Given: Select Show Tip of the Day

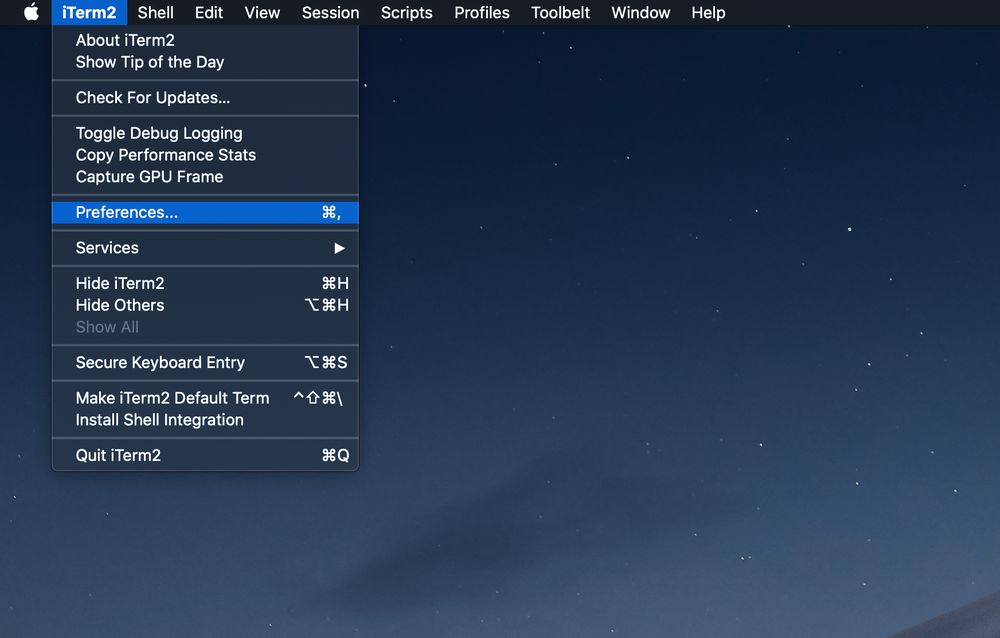Looking at the screenshot, I should 205,62.
